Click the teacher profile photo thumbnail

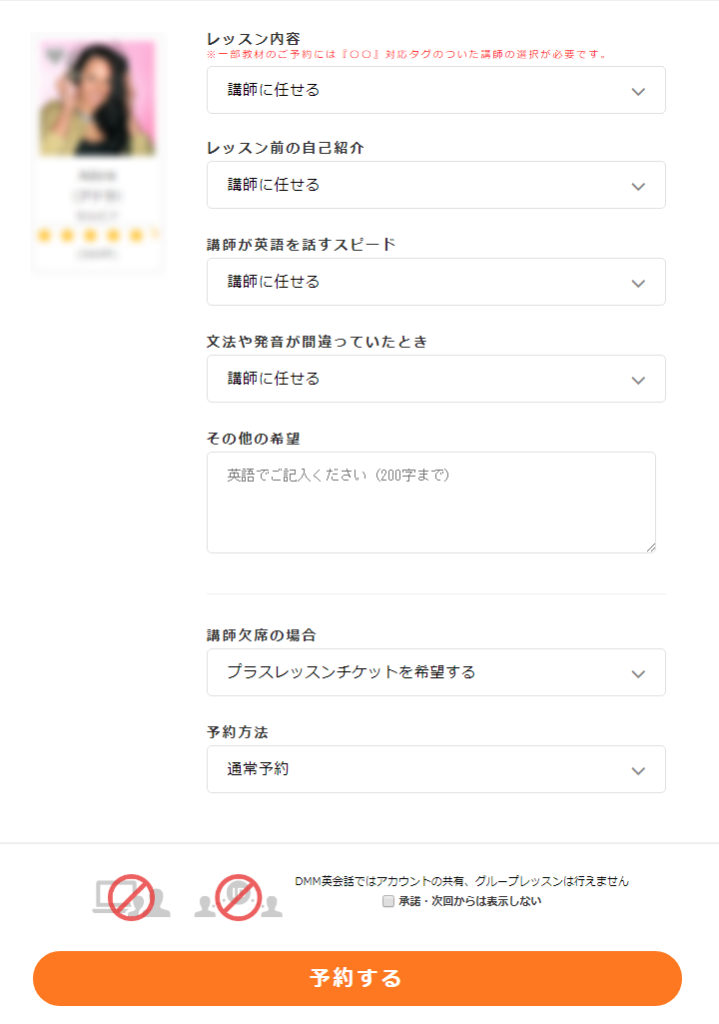tap(98, 98)
